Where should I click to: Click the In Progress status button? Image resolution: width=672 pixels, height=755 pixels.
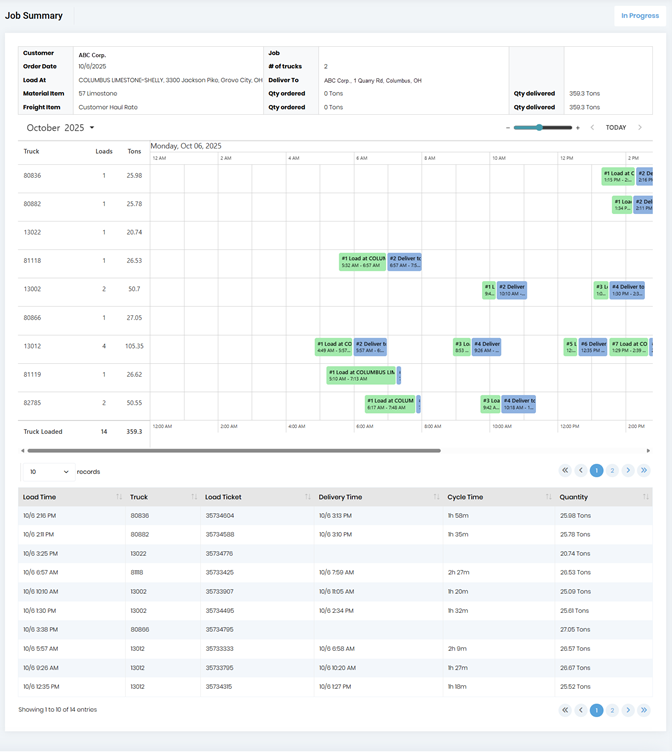[x=639, y=16]
